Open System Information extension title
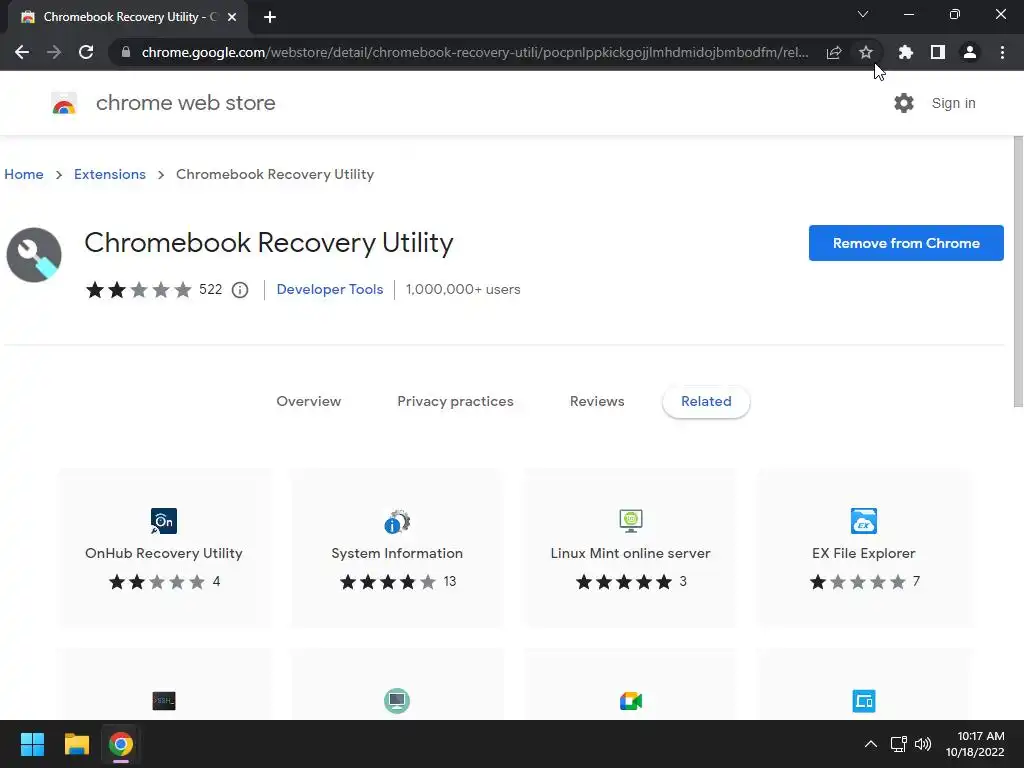The width and height of the screenshot is (1024, 768). 397,553
